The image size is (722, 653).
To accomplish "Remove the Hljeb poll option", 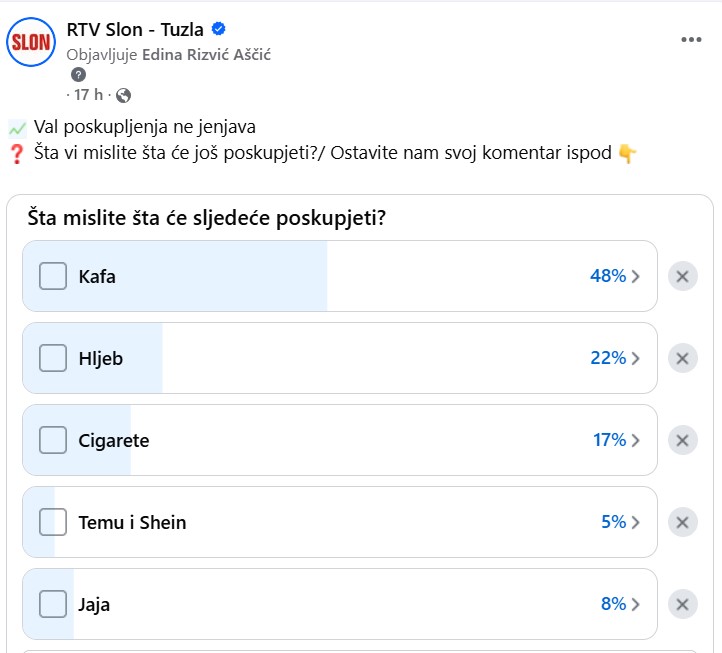I will [x=682, y=358].
